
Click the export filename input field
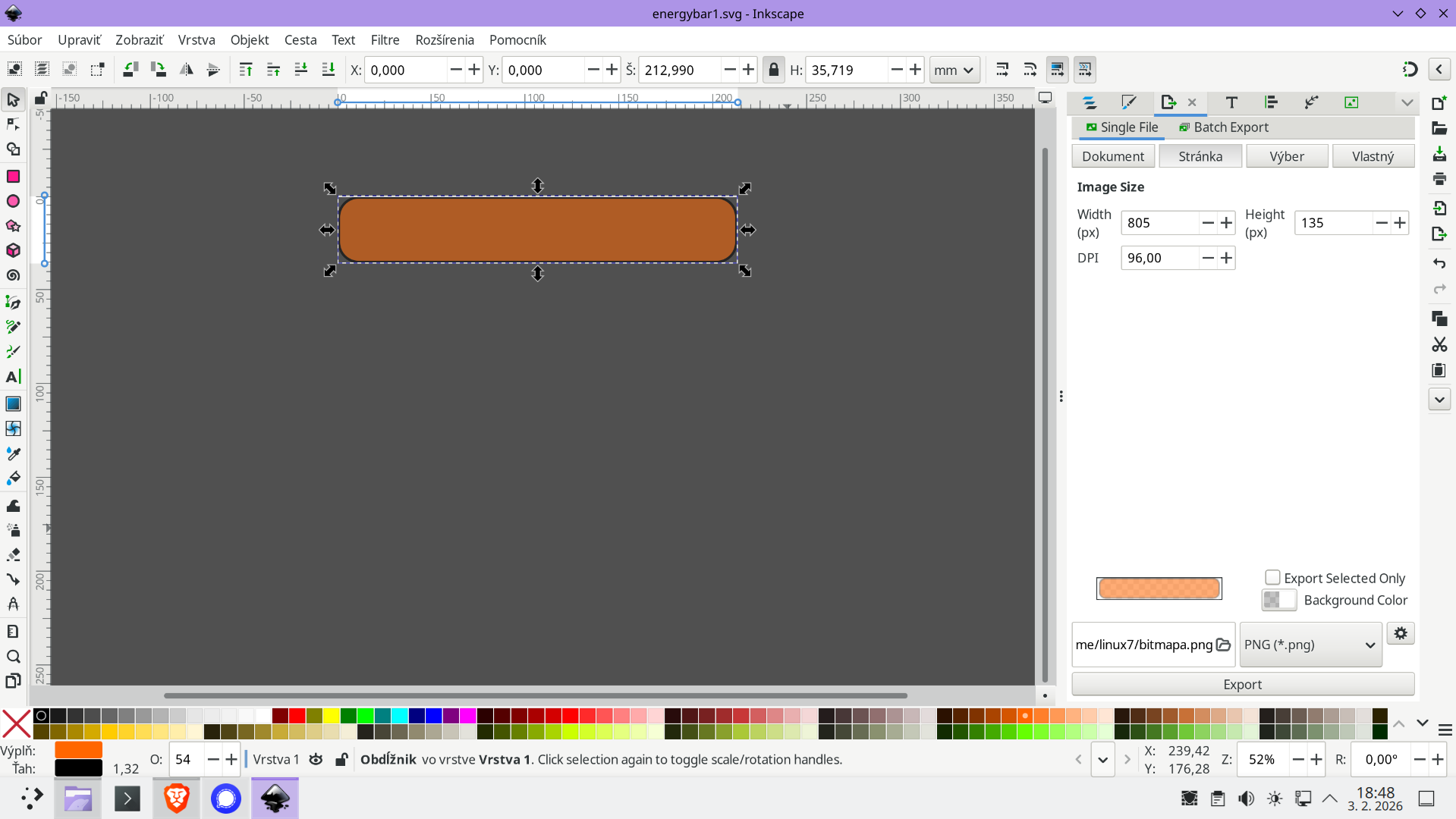coord(1143,645)
